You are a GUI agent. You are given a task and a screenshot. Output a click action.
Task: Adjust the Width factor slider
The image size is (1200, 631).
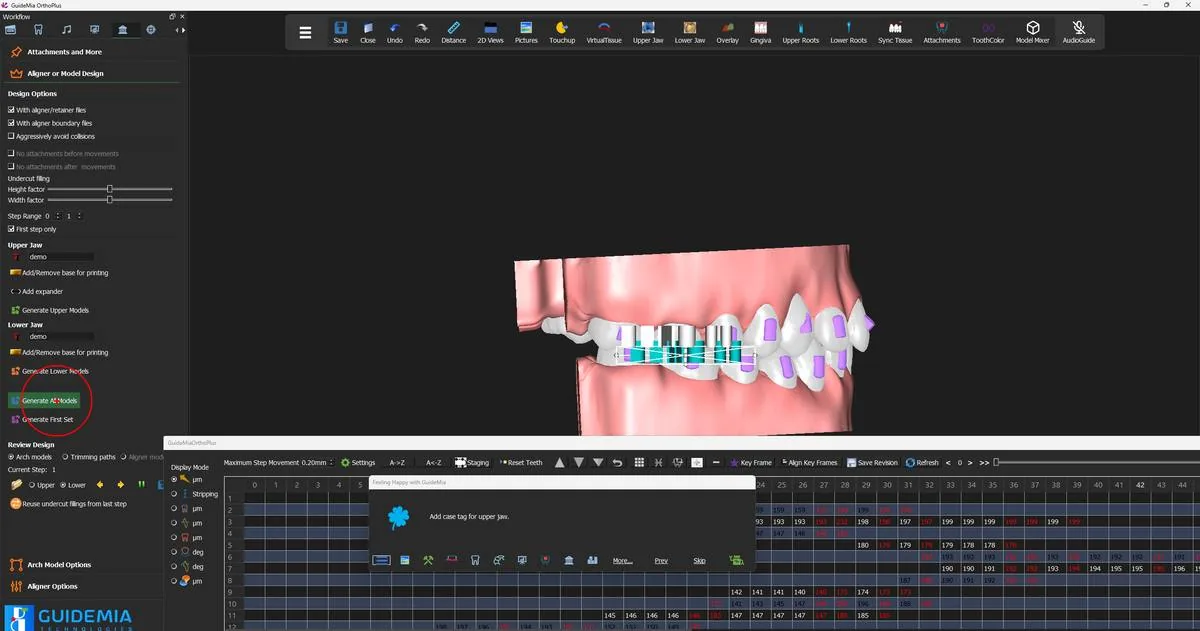pos(110,200)
